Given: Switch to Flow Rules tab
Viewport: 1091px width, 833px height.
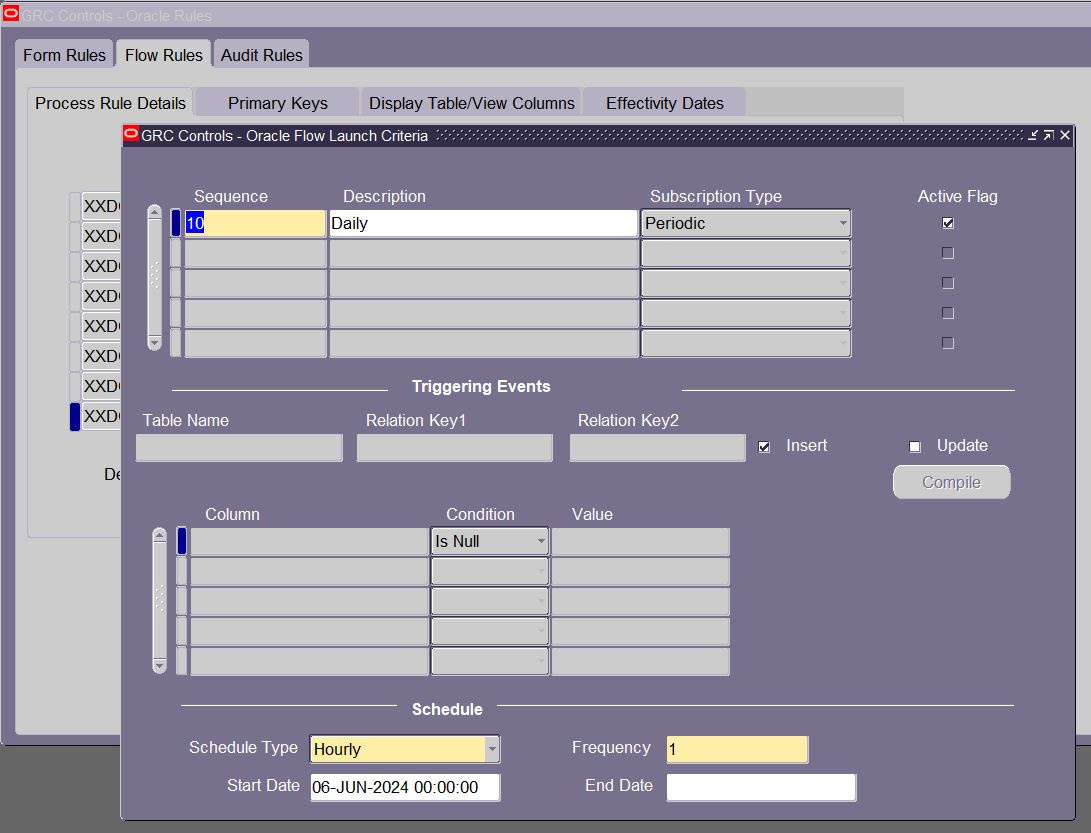Looking at the screenshot, I should [x=164, y=55].
